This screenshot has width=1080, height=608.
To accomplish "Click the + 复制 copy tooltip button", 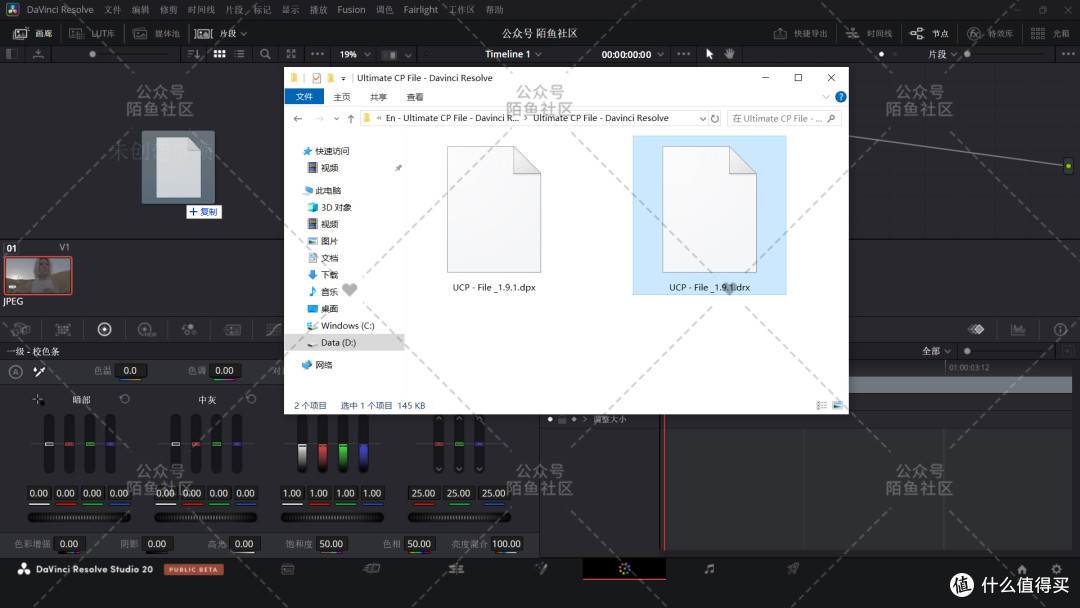I will [204, 212].
